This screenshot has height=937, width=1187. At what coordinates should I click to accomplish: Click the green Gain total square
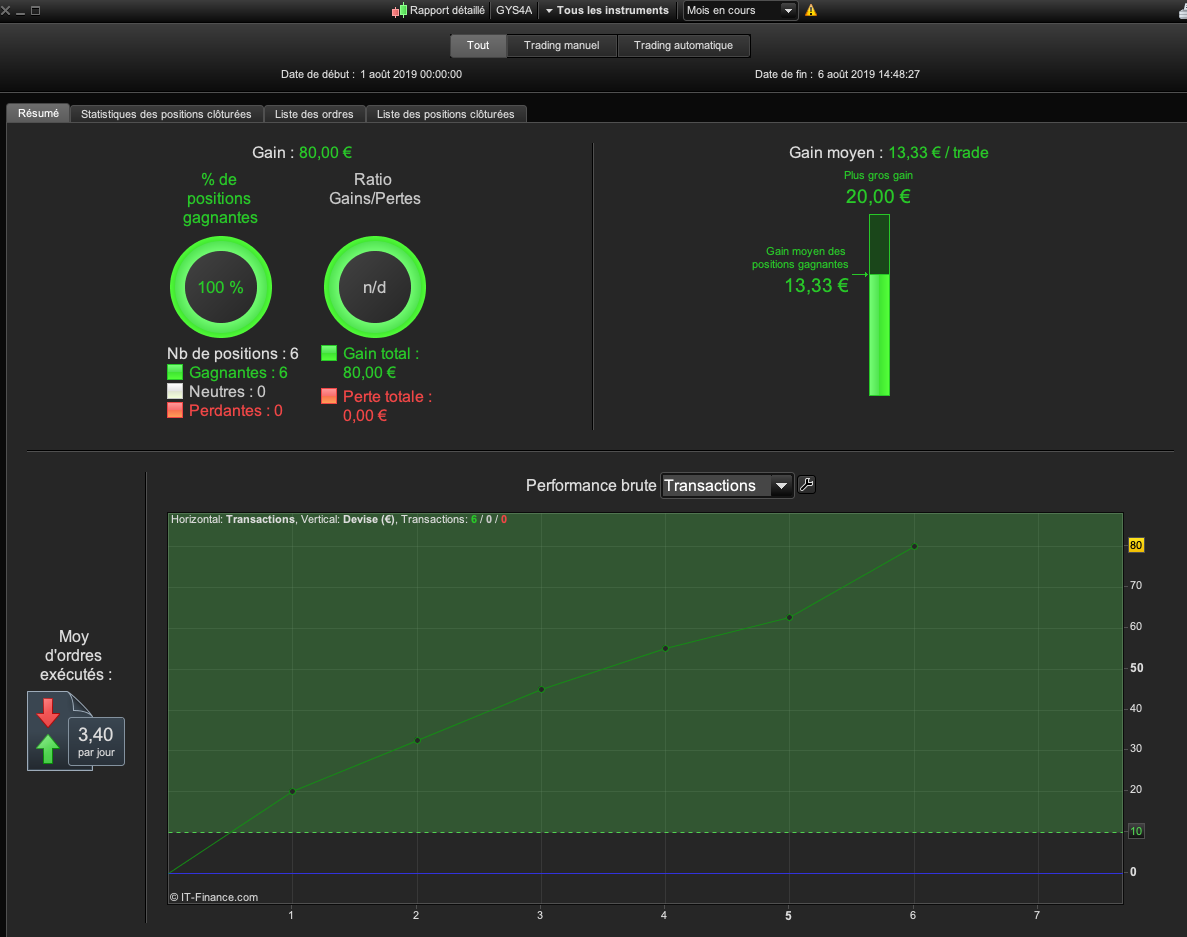coord(329,353)
